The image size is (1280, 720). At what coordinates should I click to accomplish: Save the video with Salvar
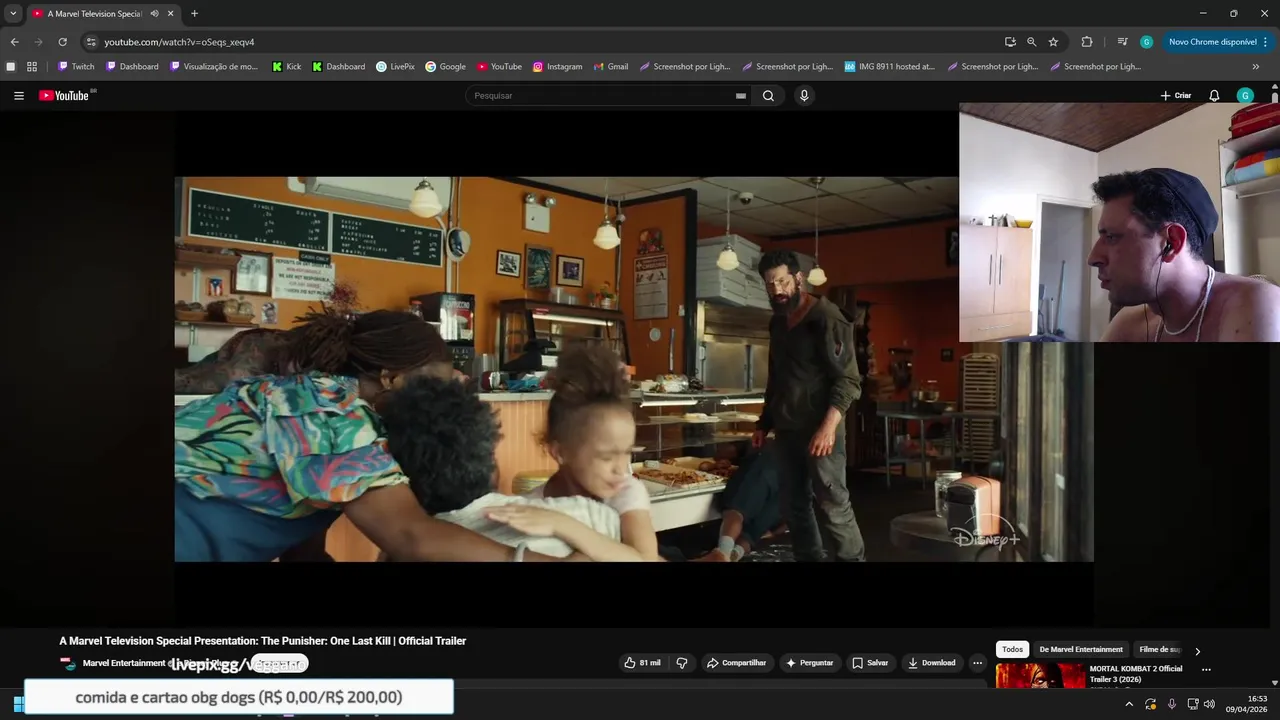(x=870, y=663)
